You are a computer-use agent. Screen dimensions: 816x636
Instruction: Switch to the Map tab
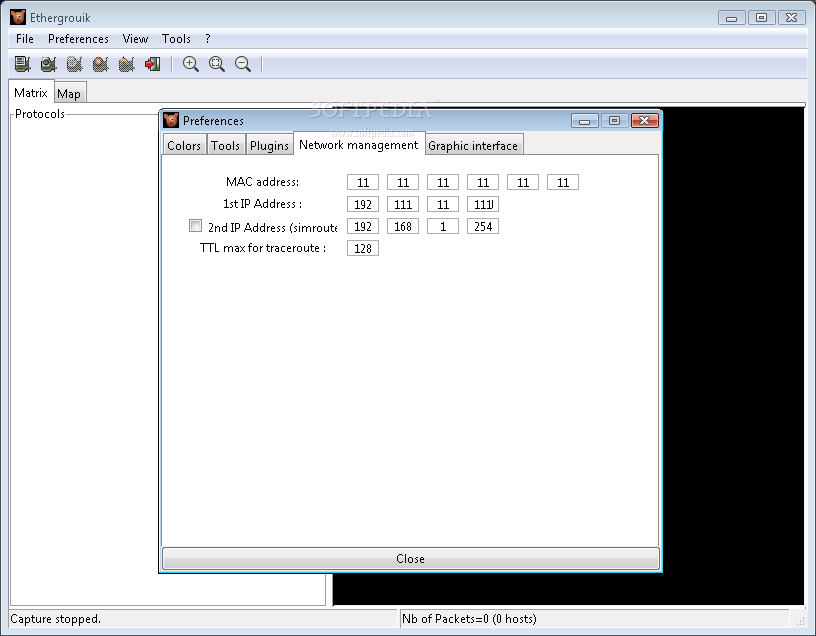pyautogui.click(x=69, y=94)
